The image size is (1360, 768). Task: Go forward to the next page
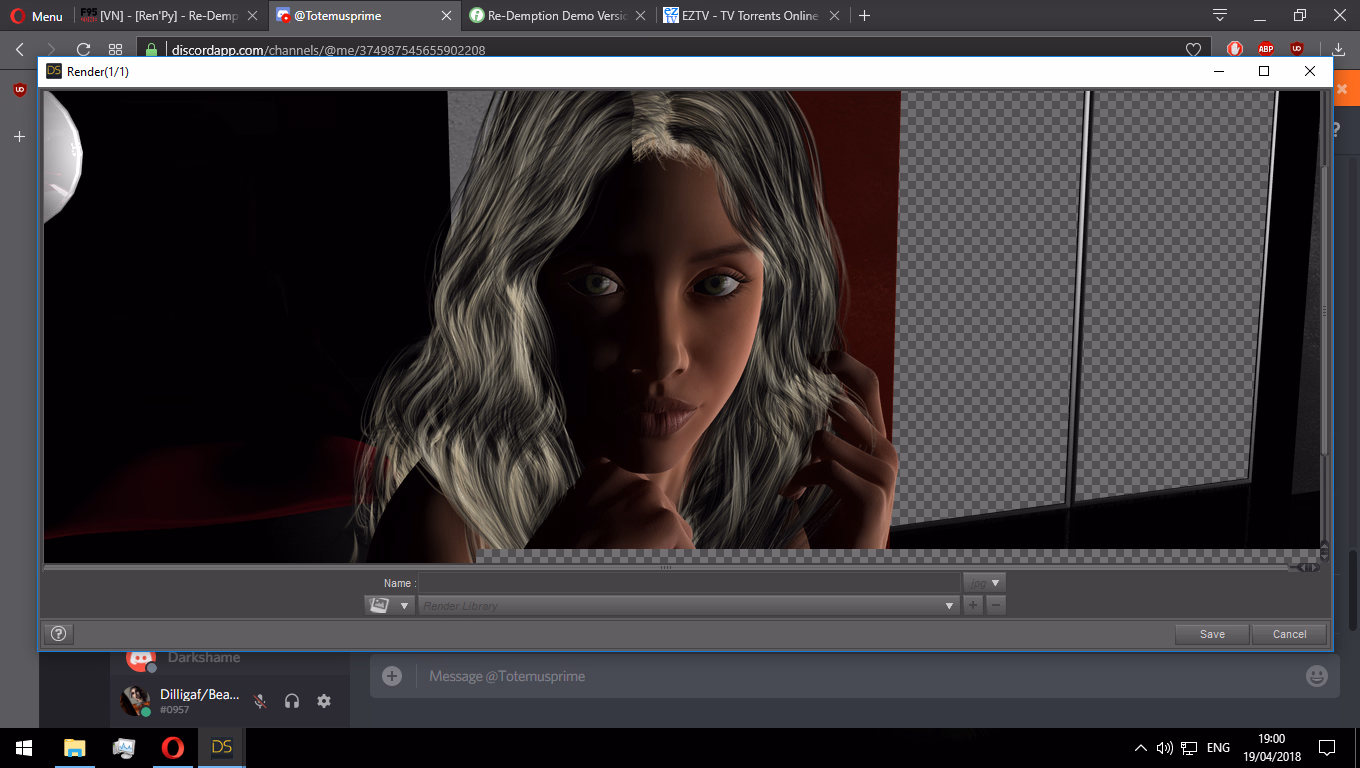[x=51, y=49]
